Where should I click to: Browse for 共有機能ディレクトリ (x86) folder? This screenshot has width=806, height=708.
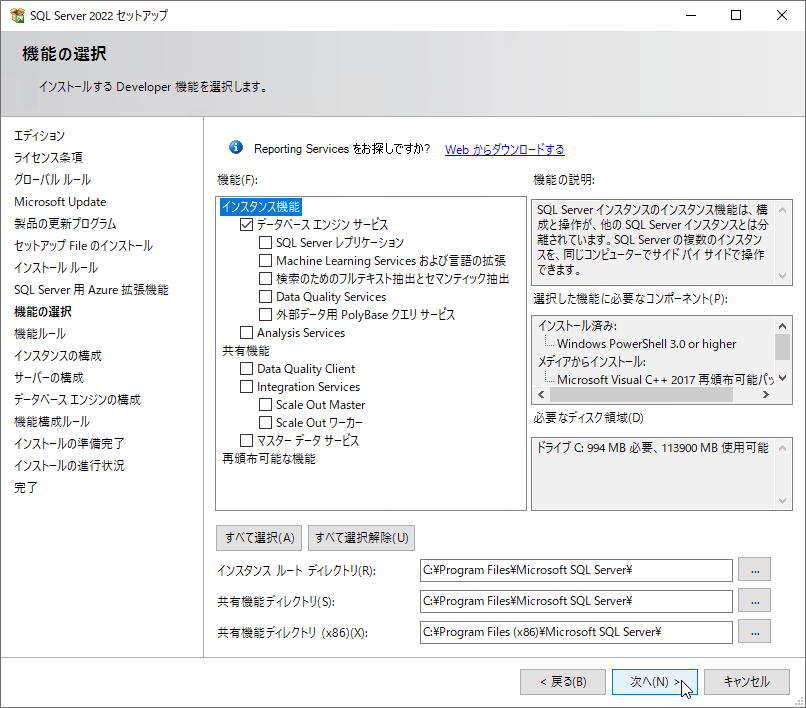[755, 631]
